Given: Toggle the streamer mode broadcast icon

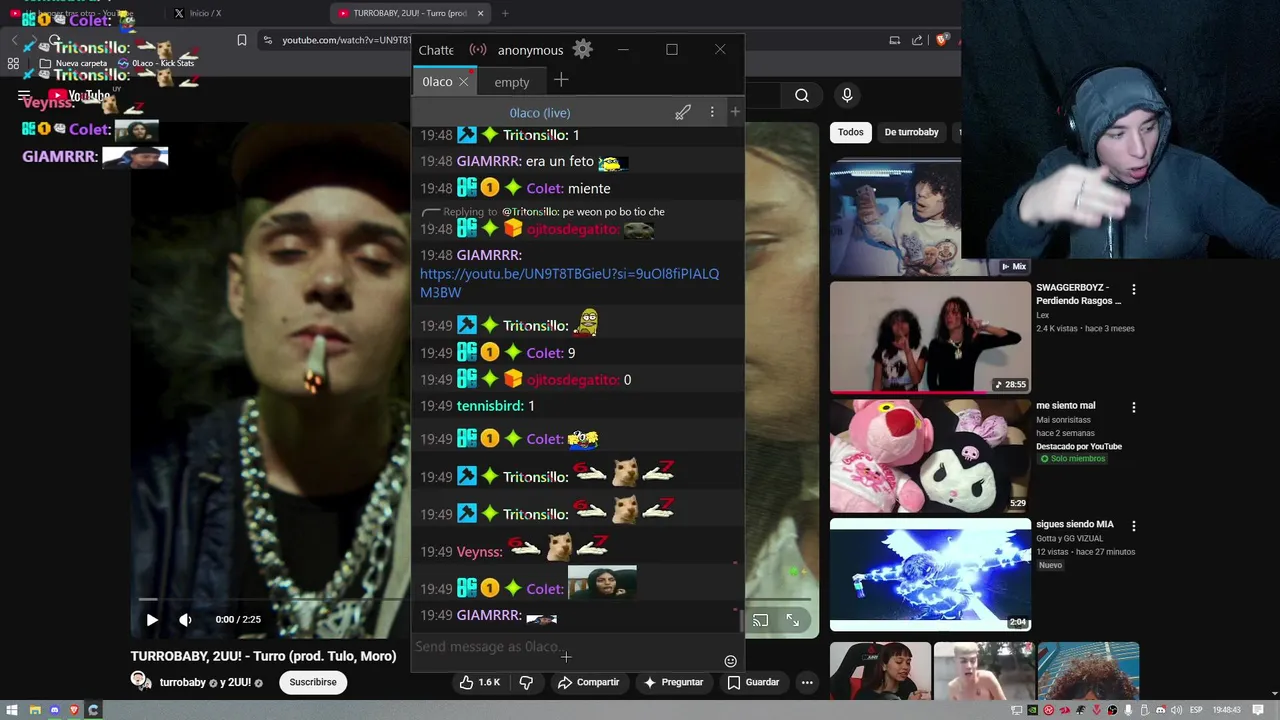Looking at the screenshot, I should point(478,49).
